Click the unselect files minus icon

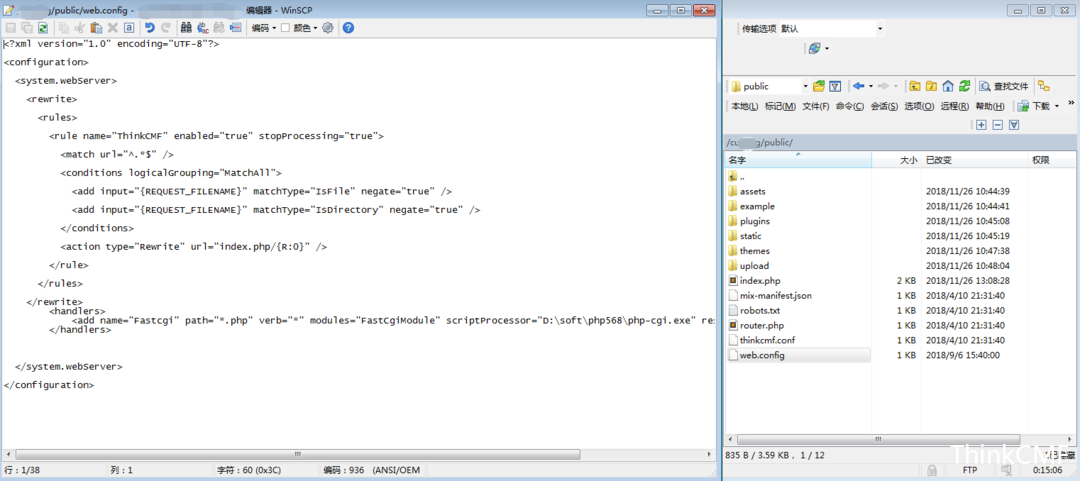coord(997,125)
